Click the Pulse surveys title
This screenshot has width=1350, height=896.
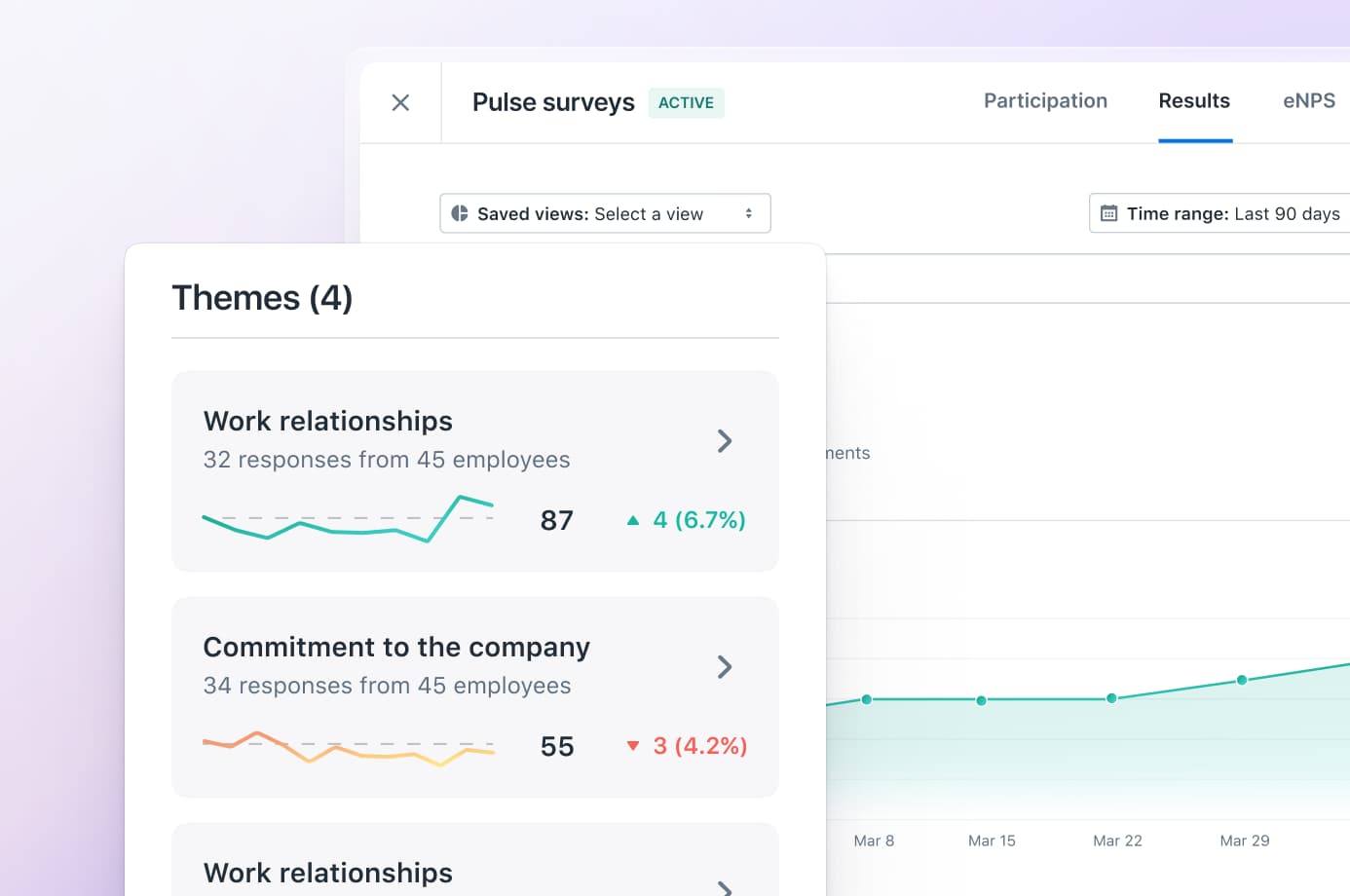click(x=553, y=102)
